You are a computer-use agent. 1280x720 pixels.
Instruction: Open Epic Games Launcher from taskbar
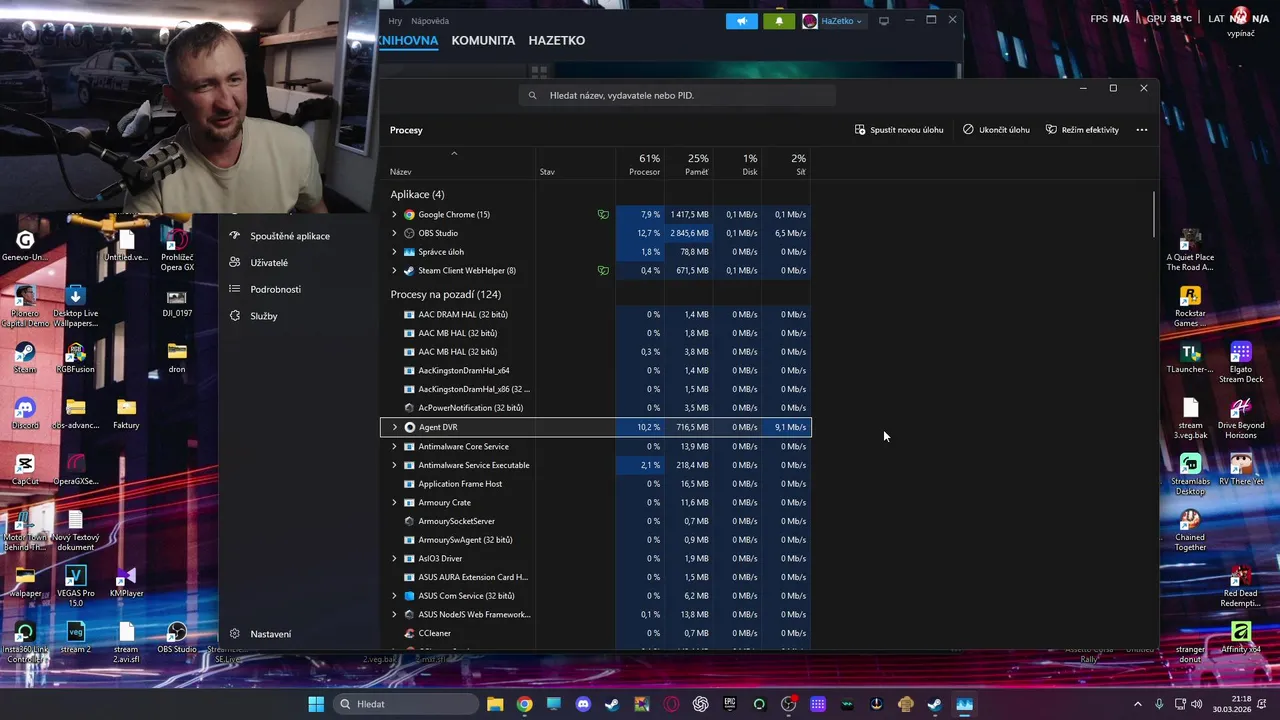[730, 704]
